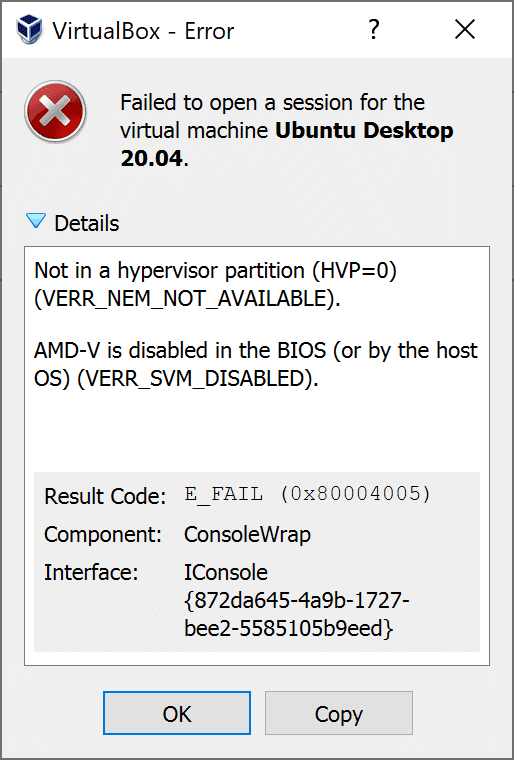Click the VirtualBox cube icon in title bar
This screenshot has height=760, width=514.
pos(29,30)
